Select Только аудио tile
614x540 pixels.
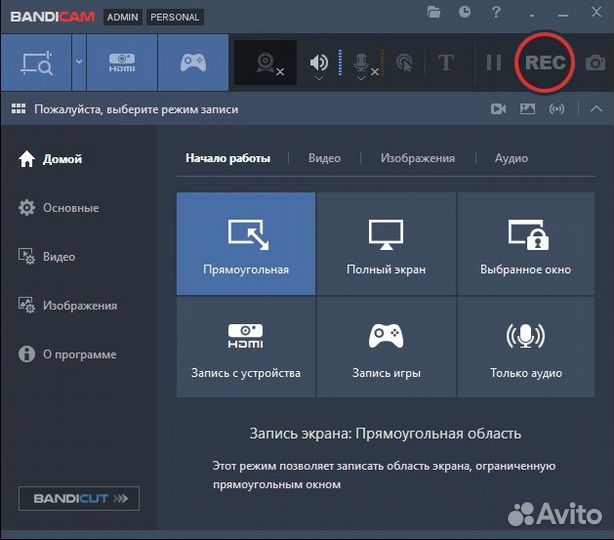(x=526, y=347)
